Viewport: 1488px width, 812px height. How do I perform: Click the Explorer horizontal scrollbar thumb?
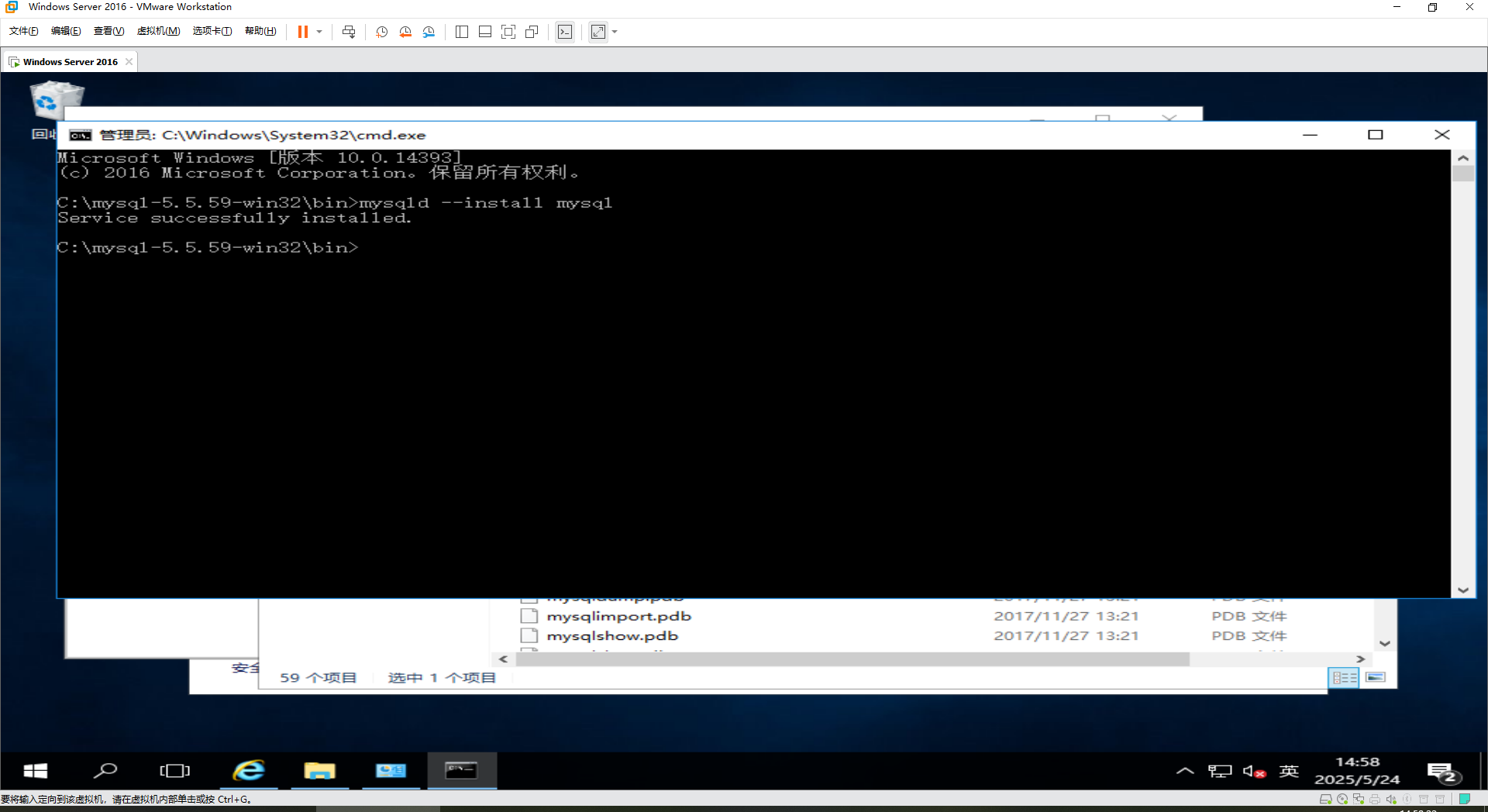coord(852,659)
